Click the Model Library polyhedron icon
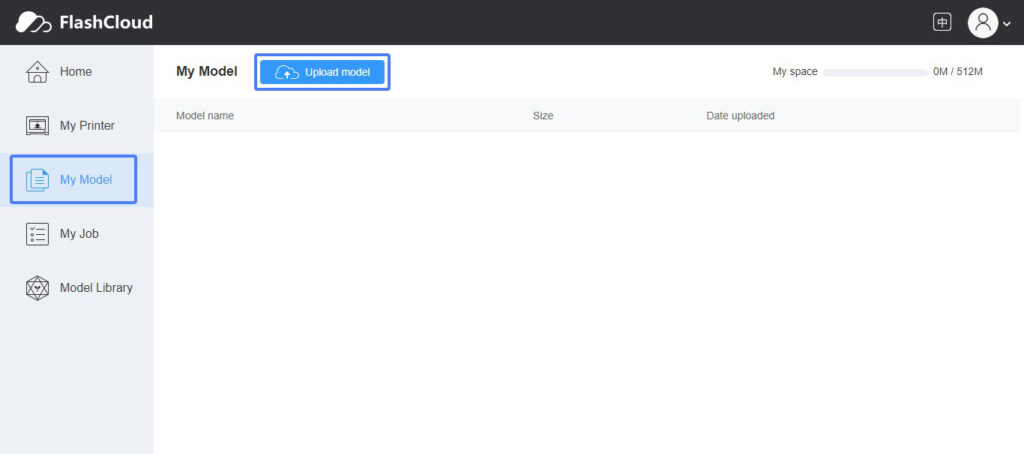Image resolution: width=1024 pixels, height=454 pixels. pyautogui.click(x=37, y=287)
